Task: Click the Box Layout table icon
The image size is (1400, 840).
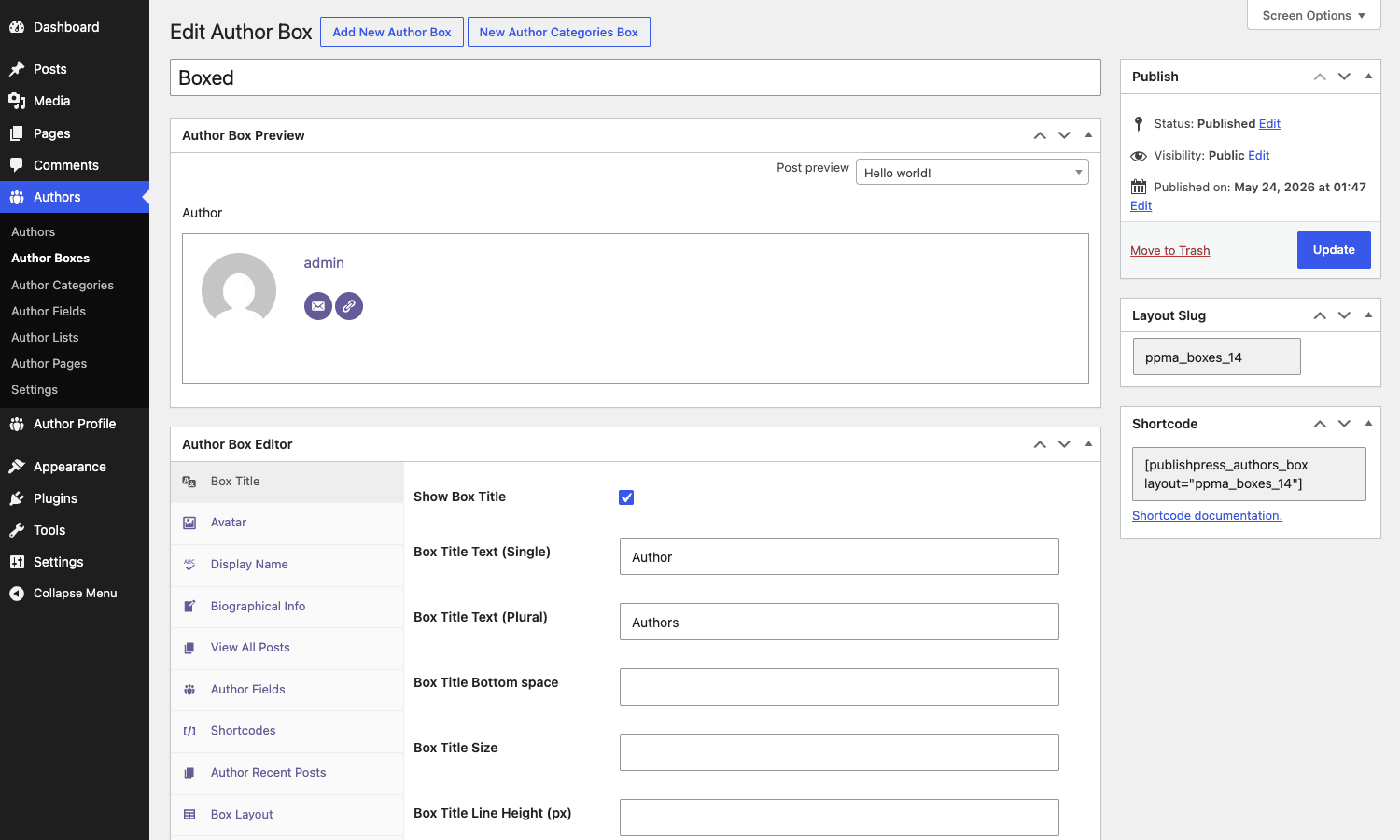Action: [189, 815]
